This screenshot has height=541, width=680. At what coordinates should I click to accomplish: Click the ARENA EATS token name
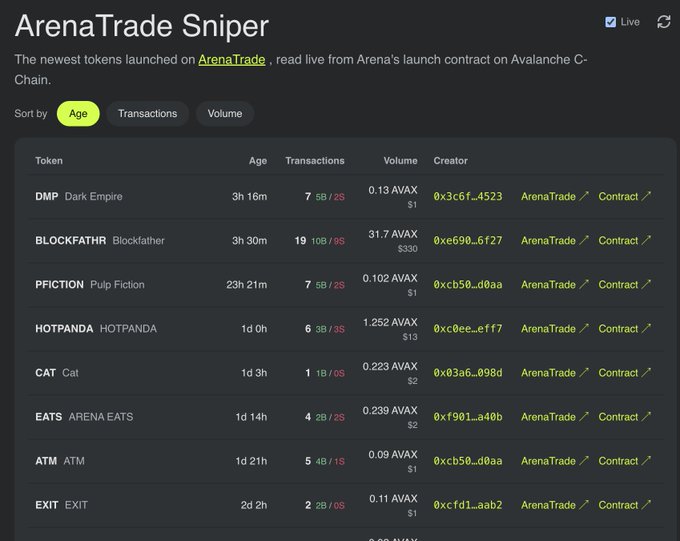pos(101,417)
